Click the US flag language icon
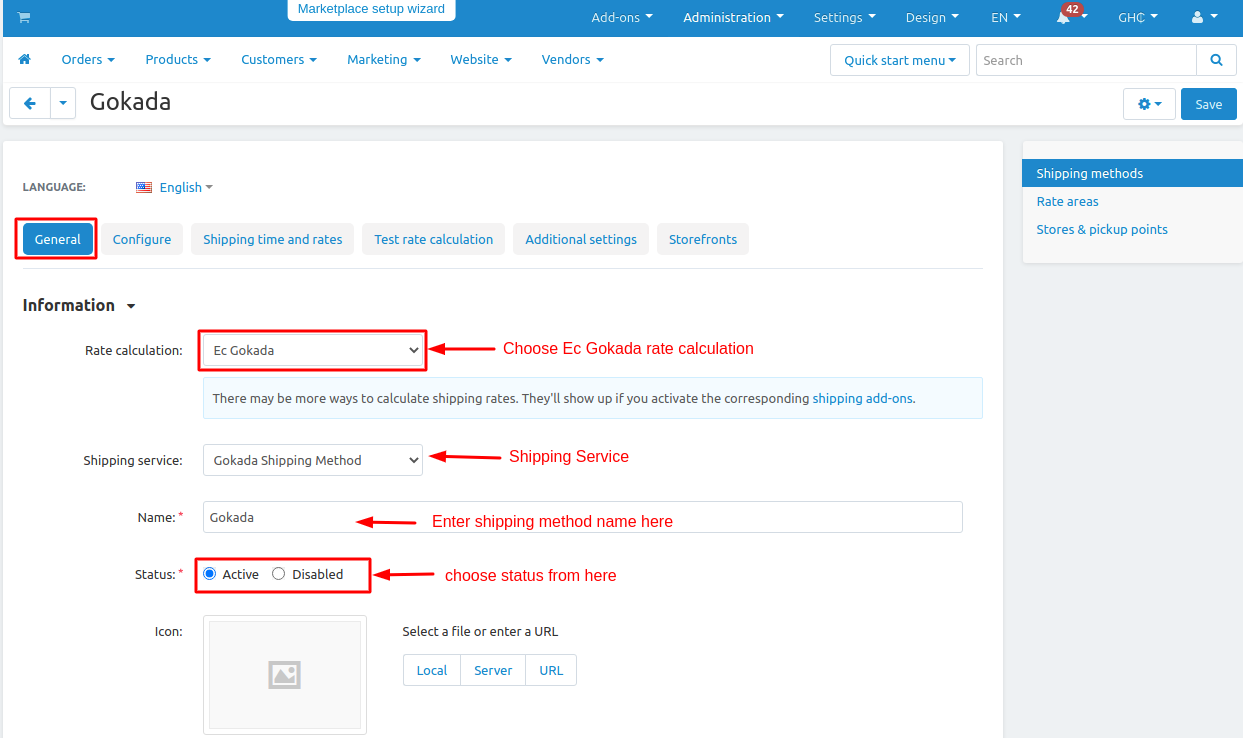Image resolution: width=1243 pixels, height=738 pixels. [144, 187]
